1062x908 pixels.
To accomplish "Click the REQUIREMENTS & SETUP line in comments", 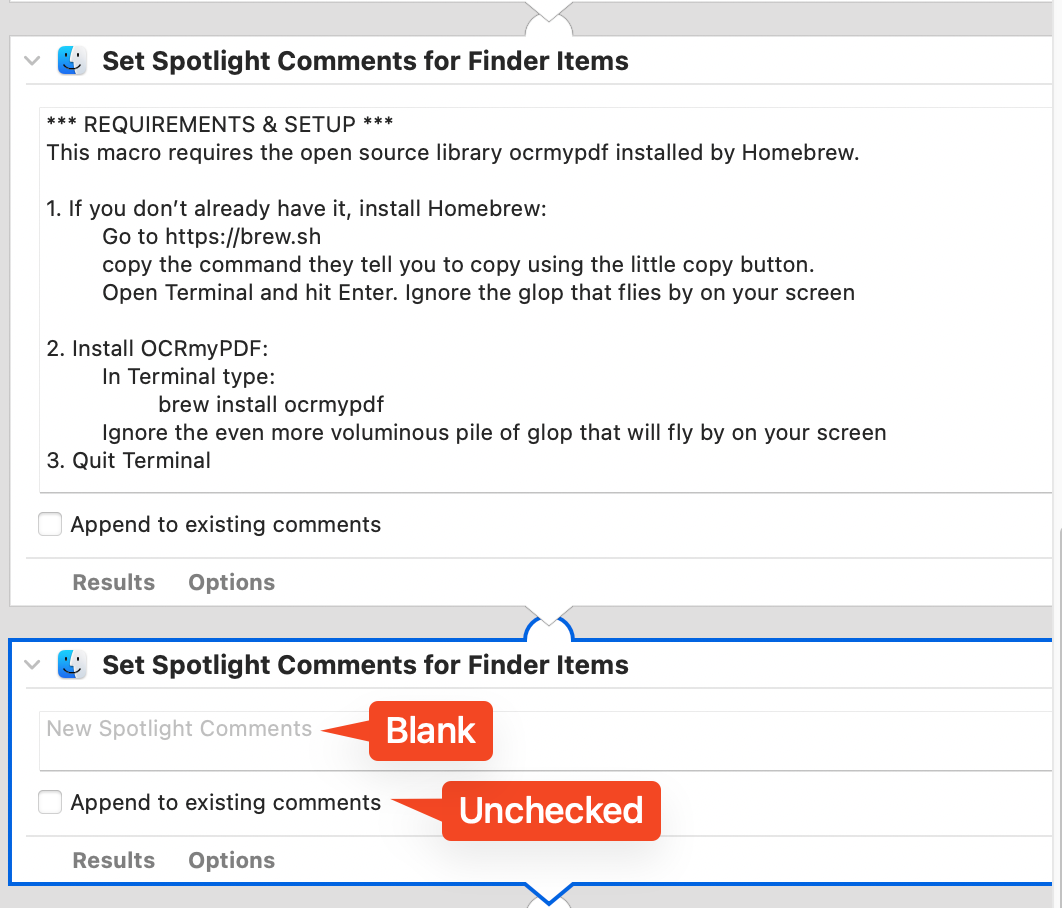I will pos(220,125).
